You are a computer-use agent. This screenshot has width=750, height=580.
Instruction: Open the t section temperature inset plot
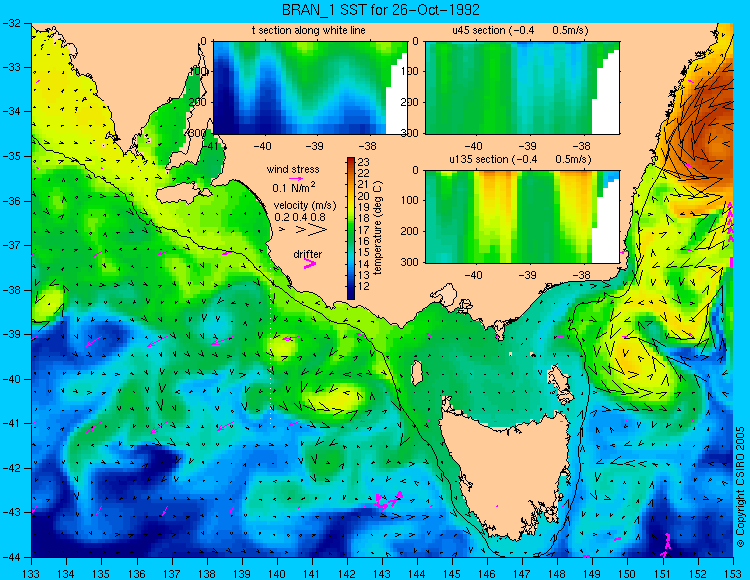click(x=310, y=88)
